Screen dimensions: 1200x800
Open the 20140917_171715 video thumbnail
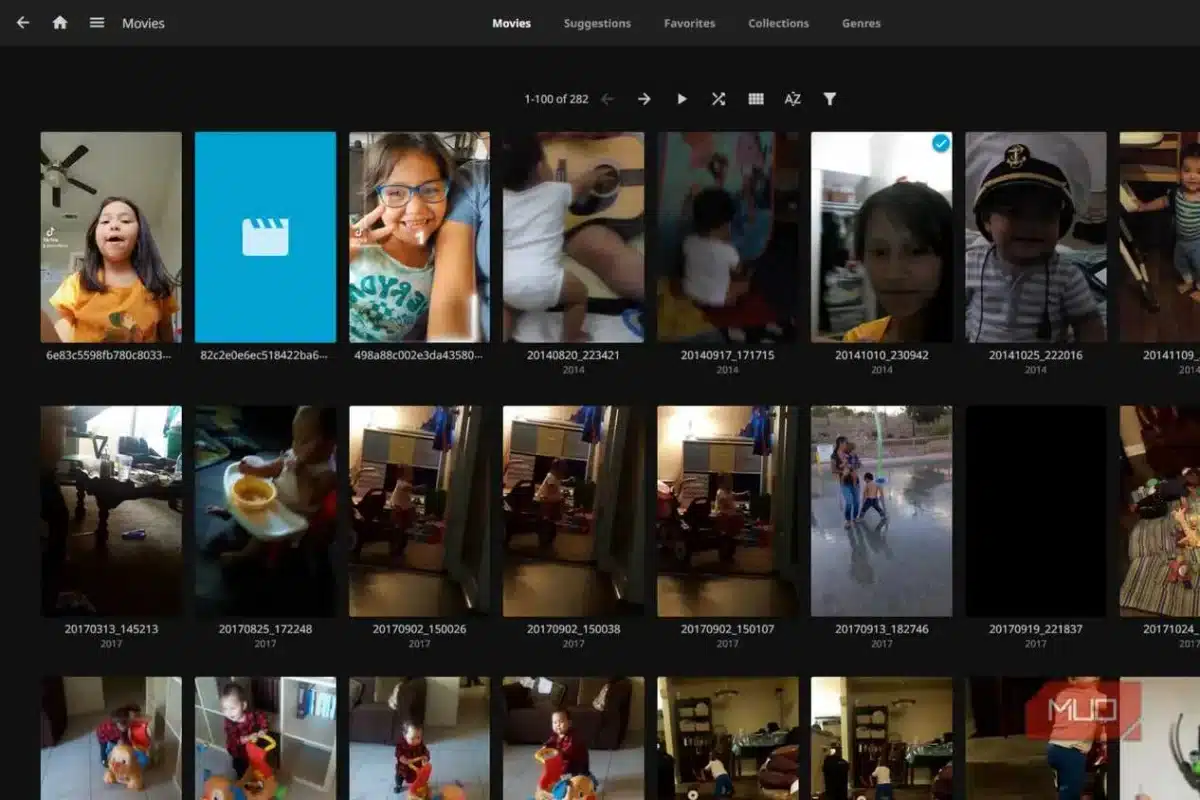[727, 237]
